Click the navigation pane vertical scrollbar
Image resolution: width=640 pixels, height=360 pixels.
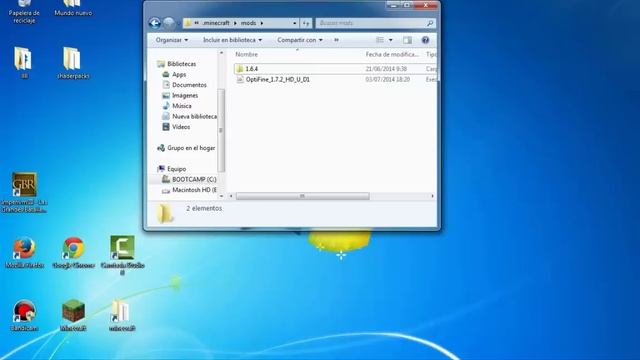coord(221,130)
